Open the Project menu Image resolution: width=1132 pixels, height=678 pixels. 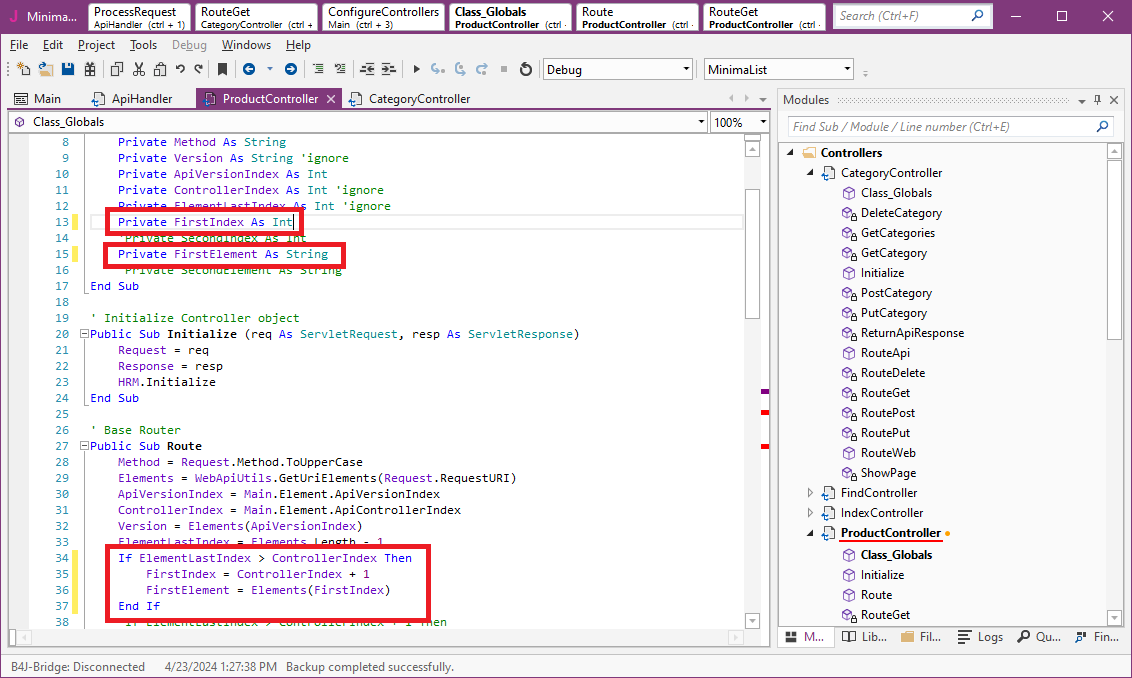(96, 45)
